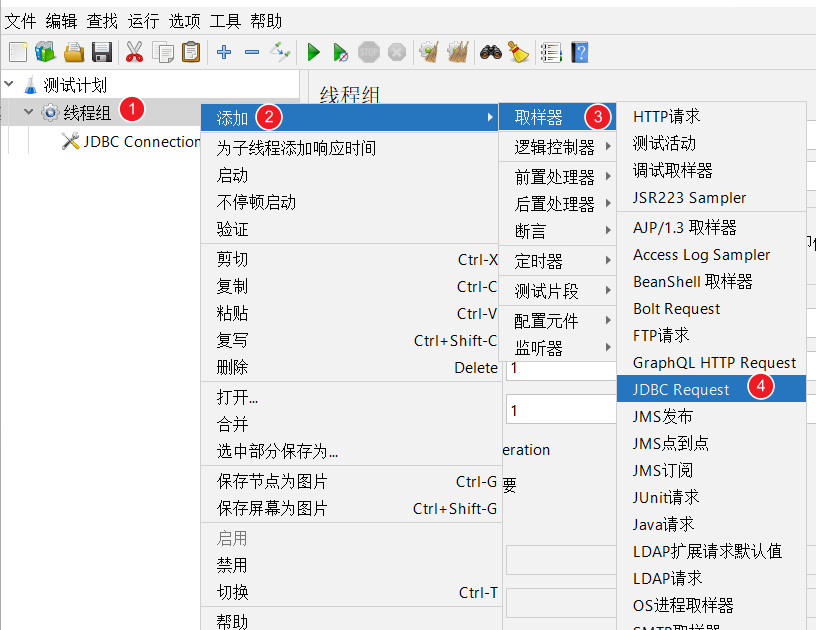Select 禁用 in context menu

point(349,565)
